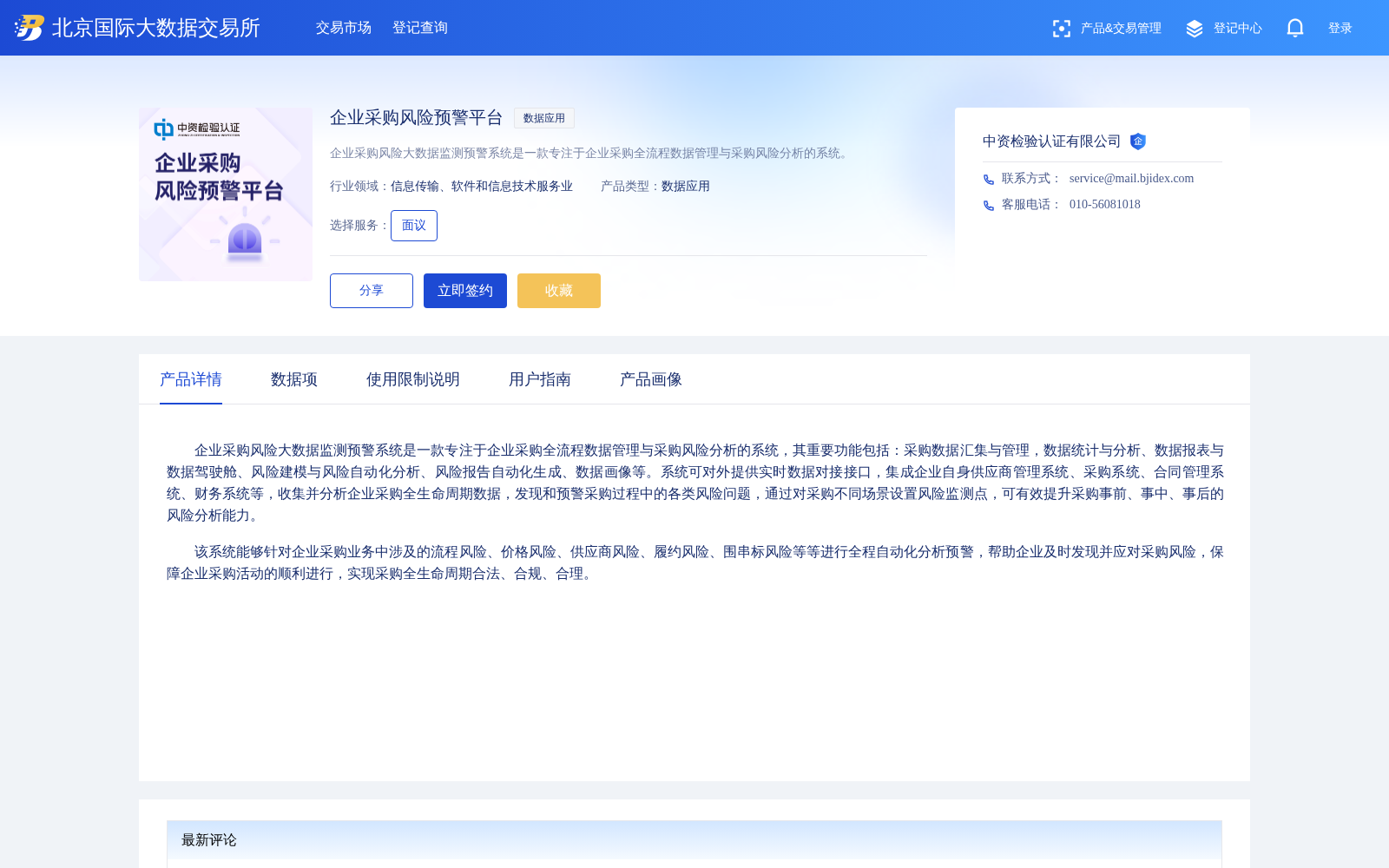Open the 登记查询 menu item
The height and width of the screenshot is (868, 1389).
tap(420, 28)
